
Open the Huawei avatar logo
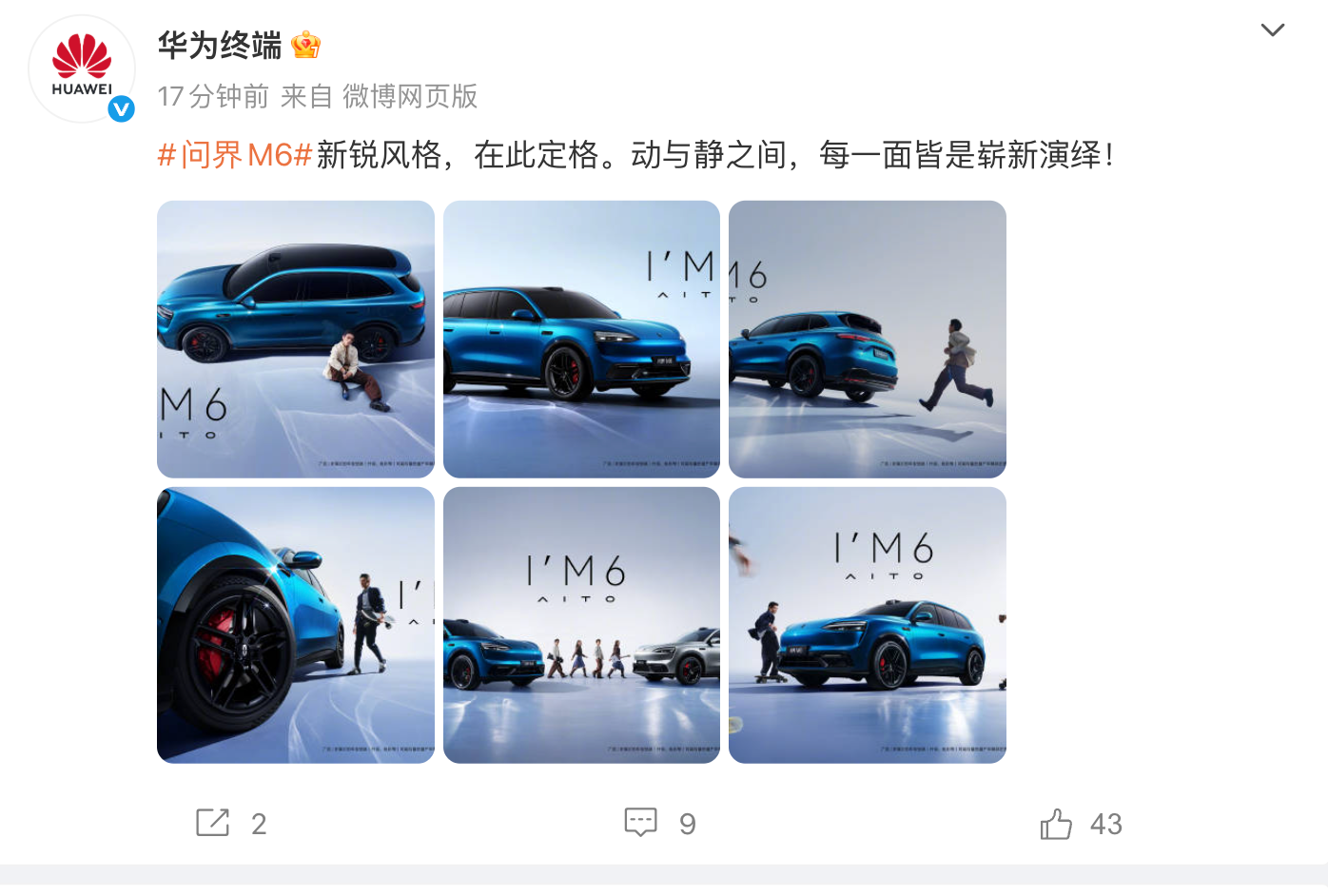tap(82, 68)
